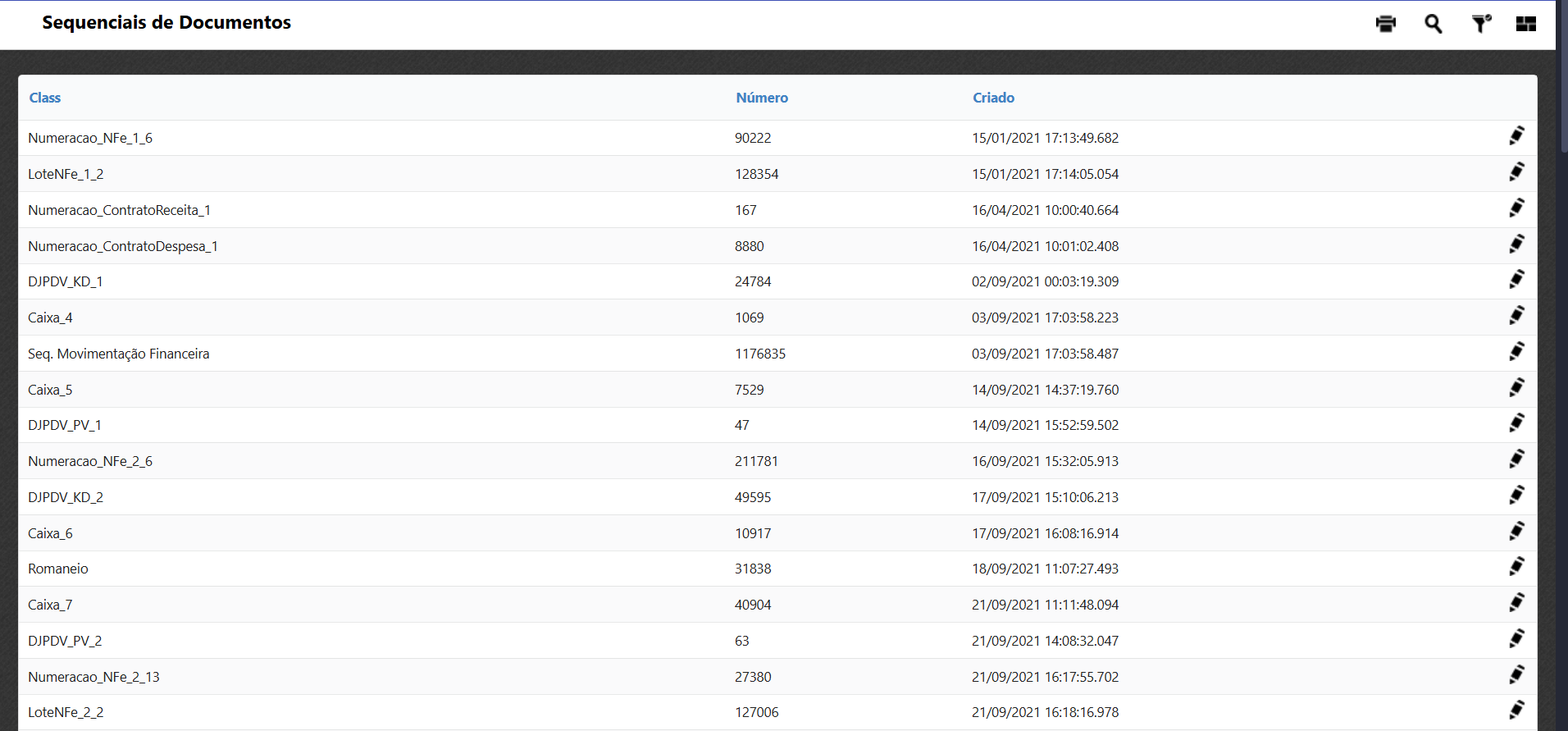The image size is (1568, 731).
Task: Sort by Número column header
Action: [x=761, y=98]
